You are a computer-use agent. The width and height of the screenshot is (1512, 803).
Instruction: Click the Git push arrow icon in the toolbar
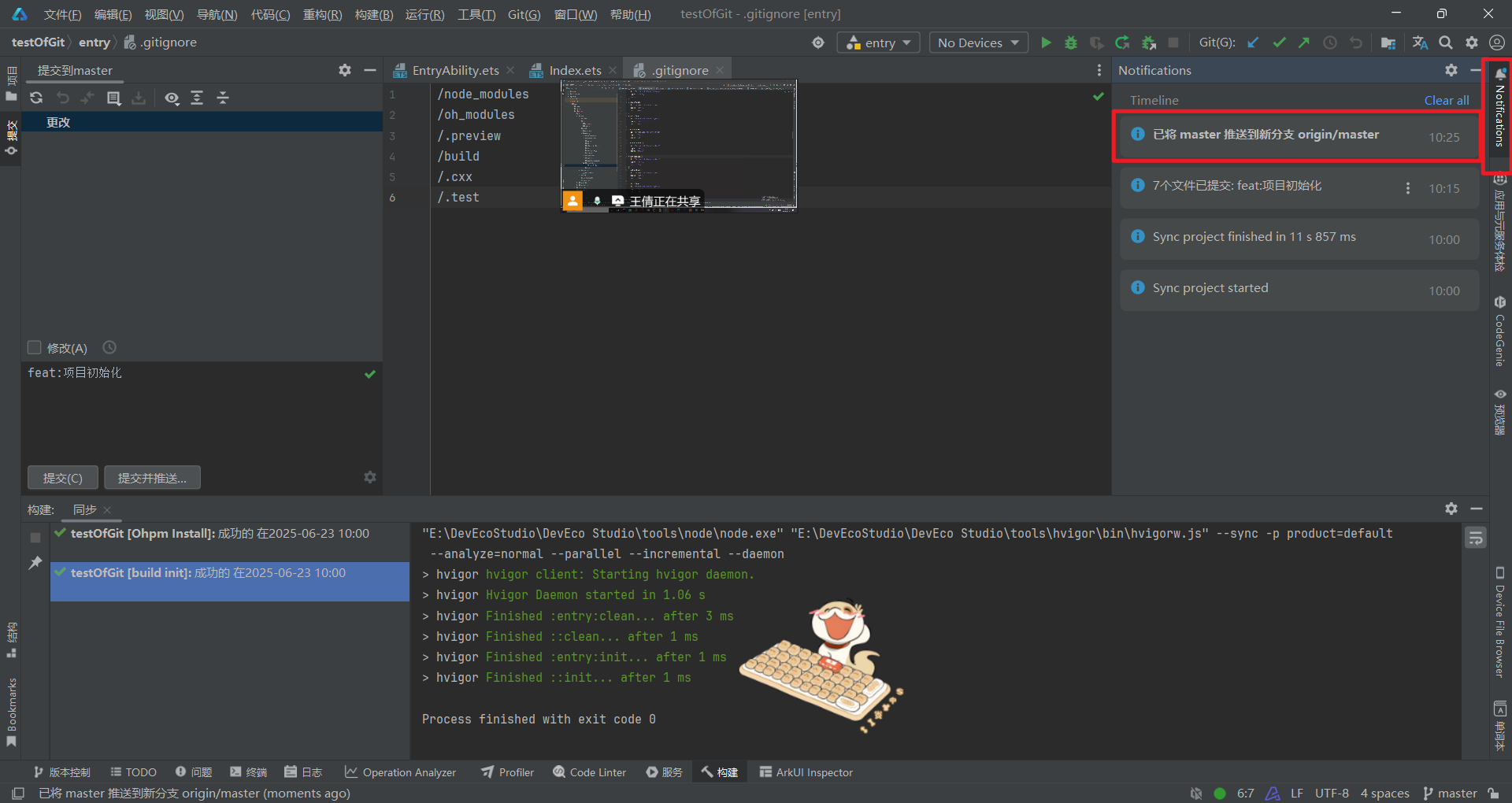click(x=1304, y=43)
